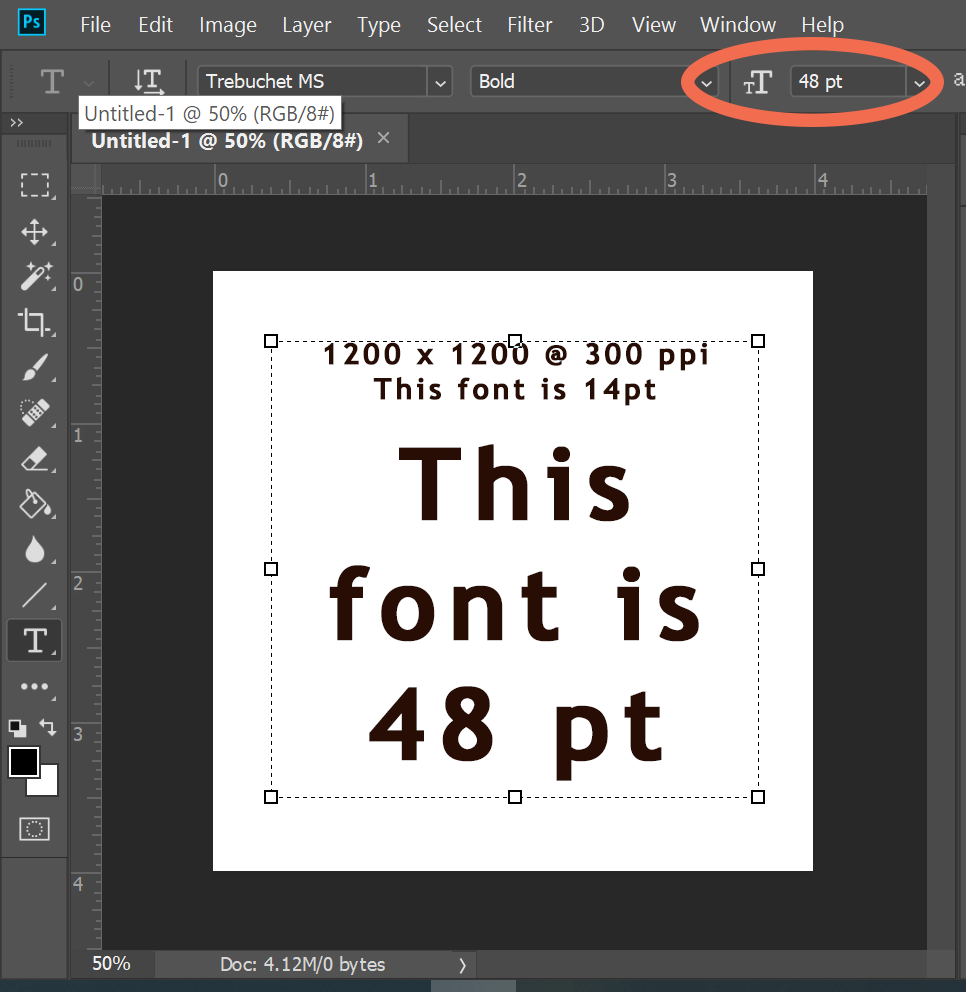
Task: Select the Rectangular Marquee tool
Action: [x=36, y=185]
